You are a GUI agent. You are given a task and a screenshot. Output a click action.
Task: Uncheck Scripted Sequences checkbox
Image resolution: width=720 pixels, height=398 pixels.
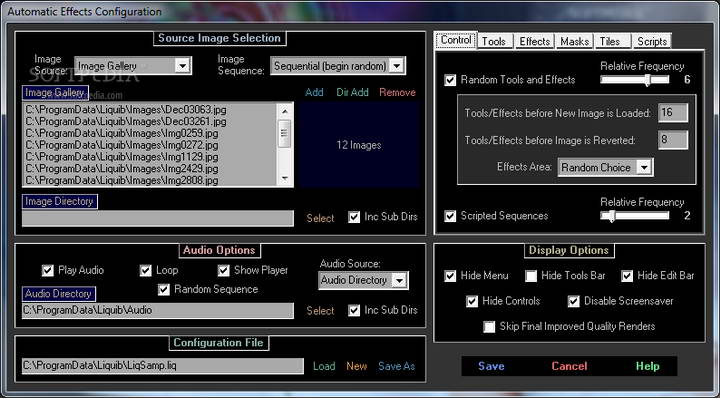pos(450,216)
